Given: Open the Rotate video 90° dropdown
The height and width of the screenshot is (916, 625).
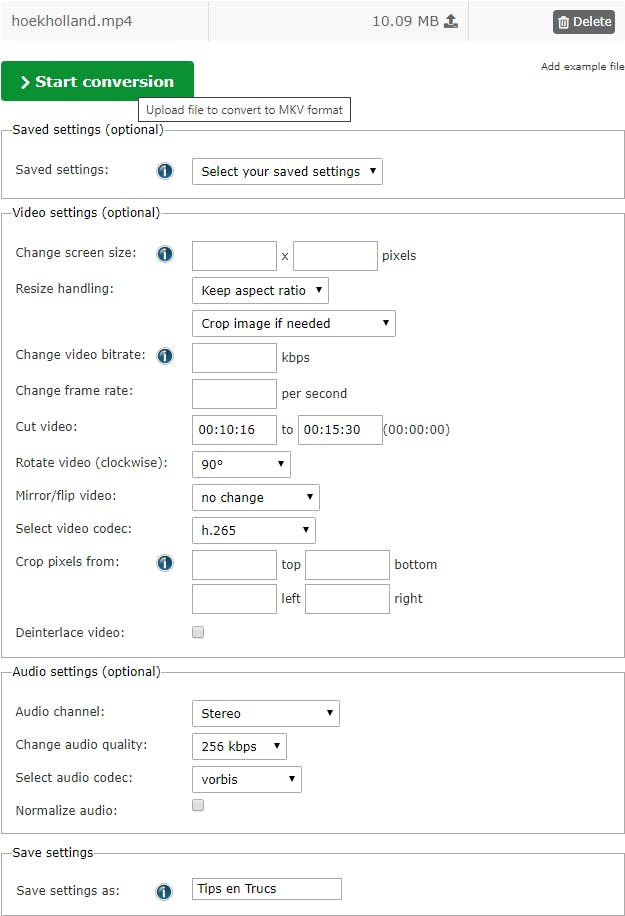Looking at the screenshot, I should pyautogui.click(x=240, y=464).
